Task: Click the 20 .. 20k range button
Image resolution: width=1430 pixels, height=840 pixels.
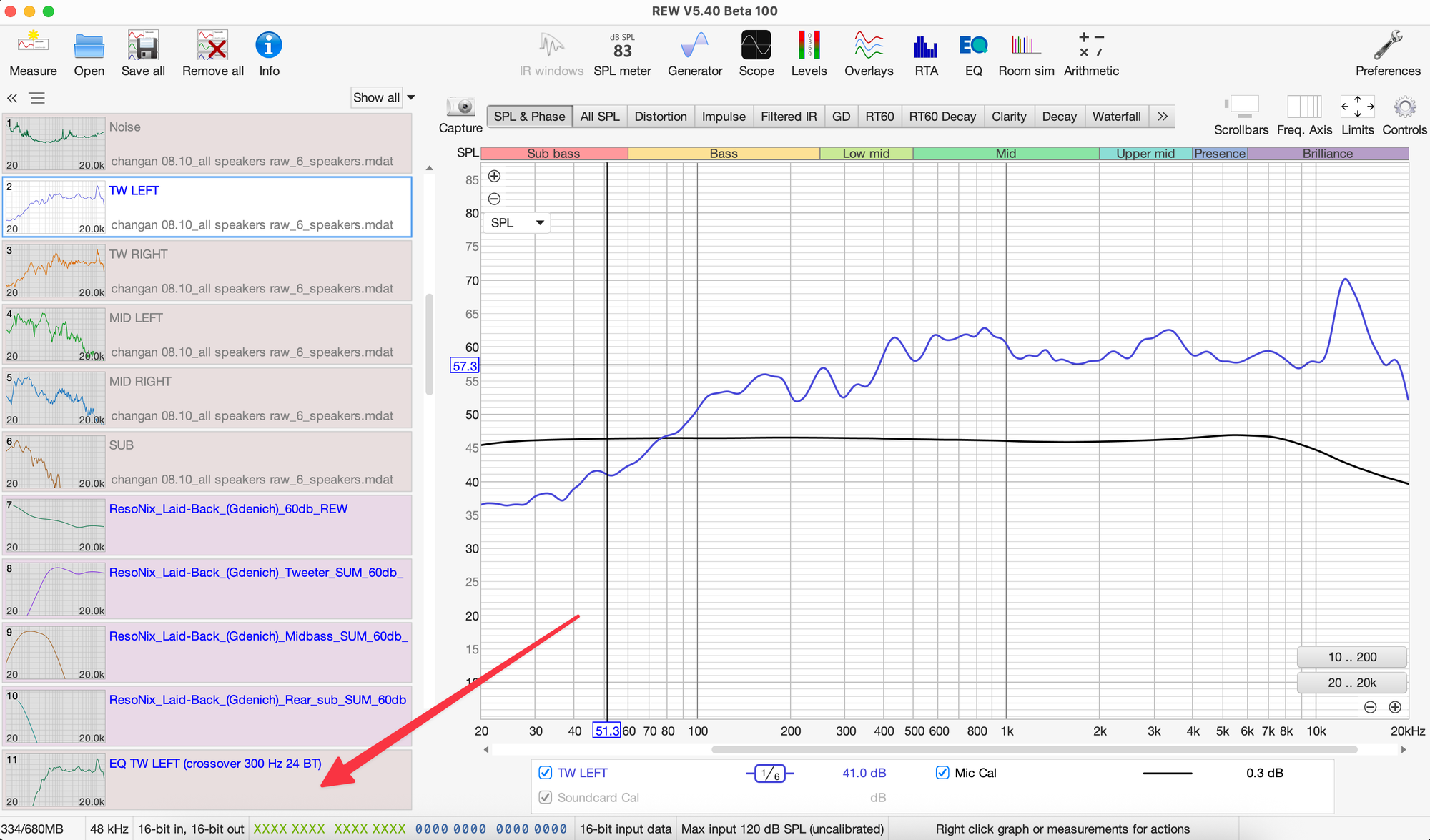Action: pos(1351,683)
